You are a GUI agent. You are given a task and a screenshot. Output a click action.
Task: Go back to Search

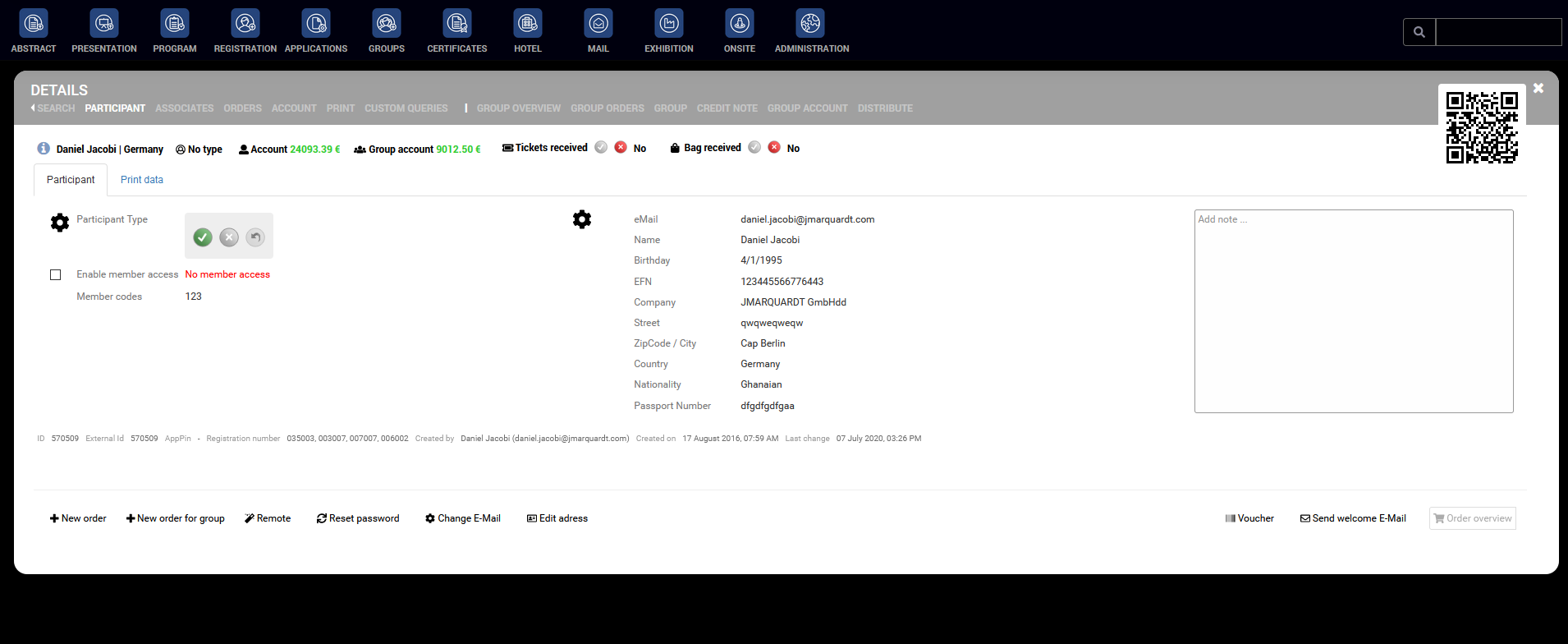[x=53, y=108]
